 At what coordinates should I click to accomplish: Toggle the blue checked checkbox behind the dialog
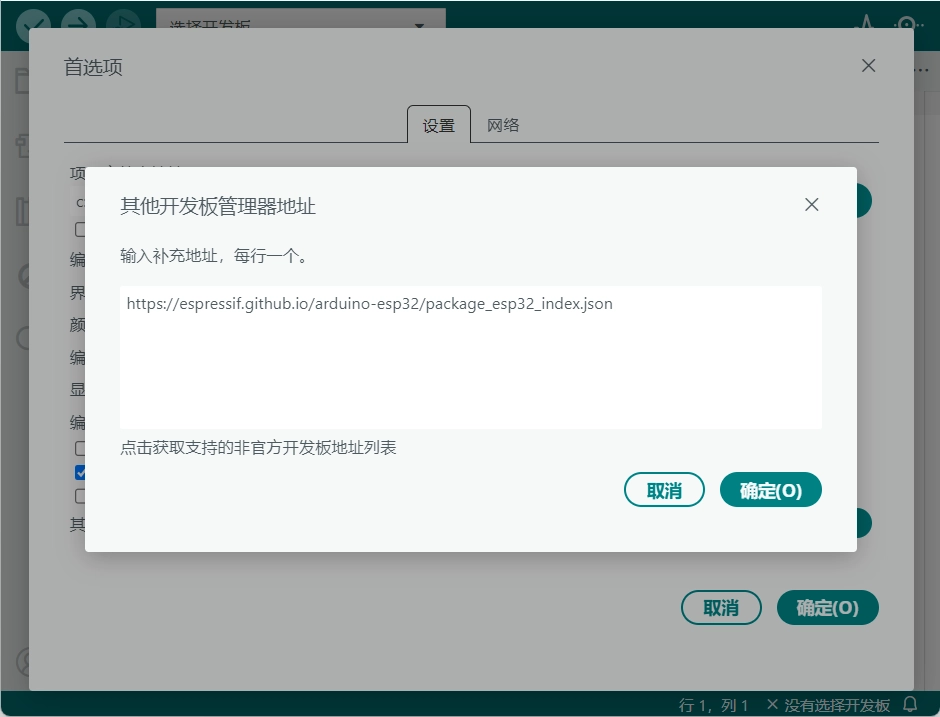[81, 472]
